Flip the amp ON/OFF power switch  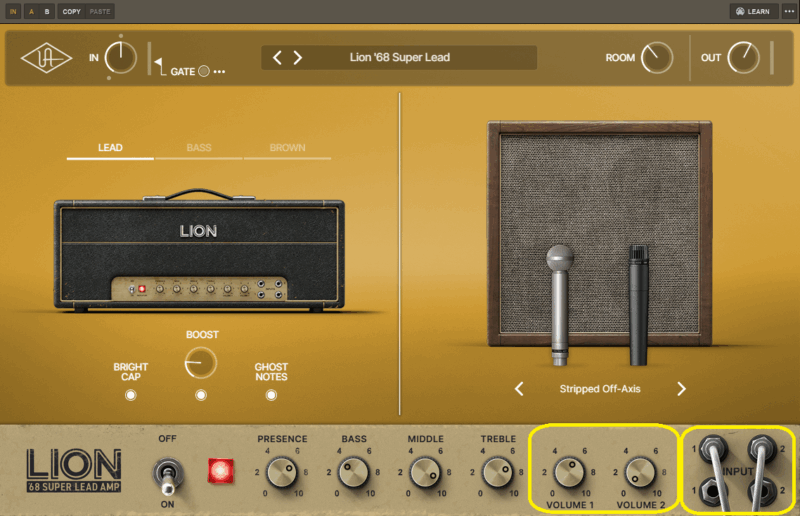[x=166, y=472]
